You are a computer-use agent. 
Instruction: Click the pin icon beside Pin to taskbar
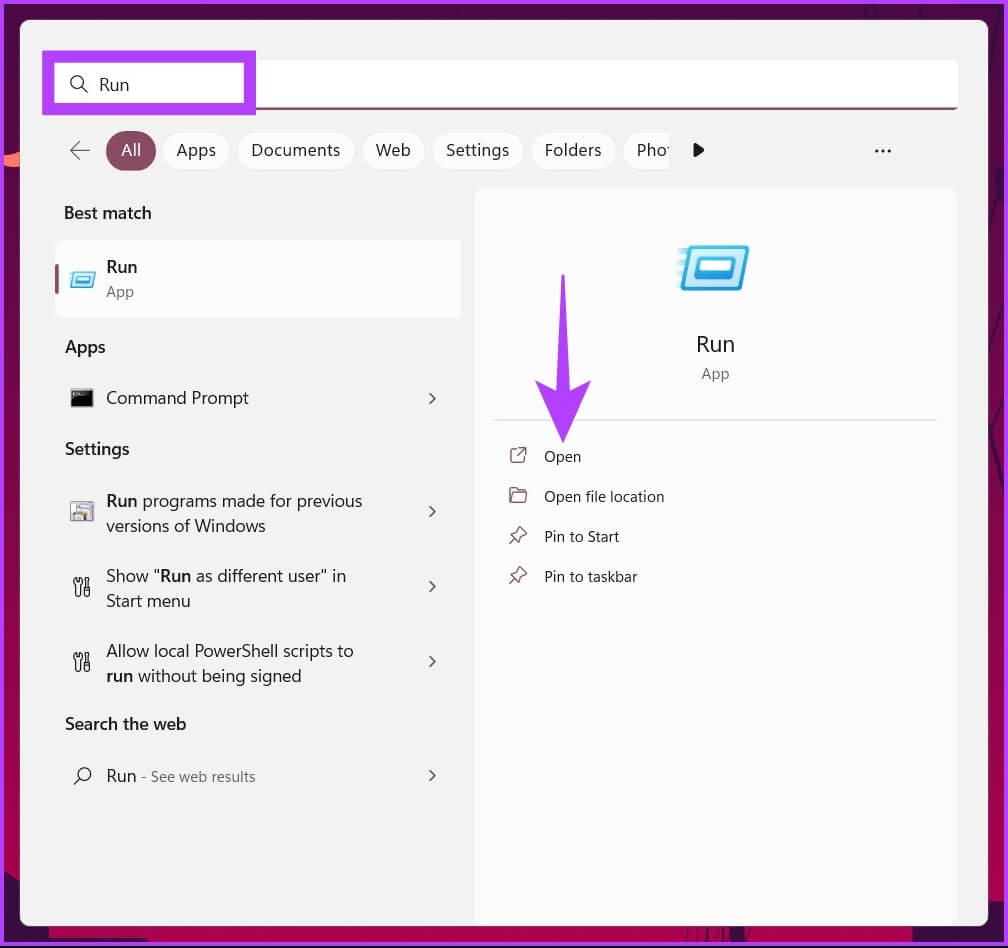click(x=518, y=575)
